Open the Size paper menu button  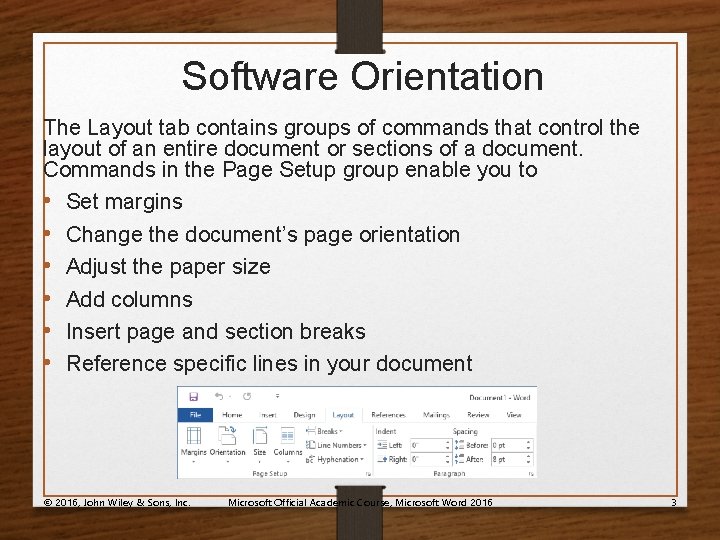point(259,444)
